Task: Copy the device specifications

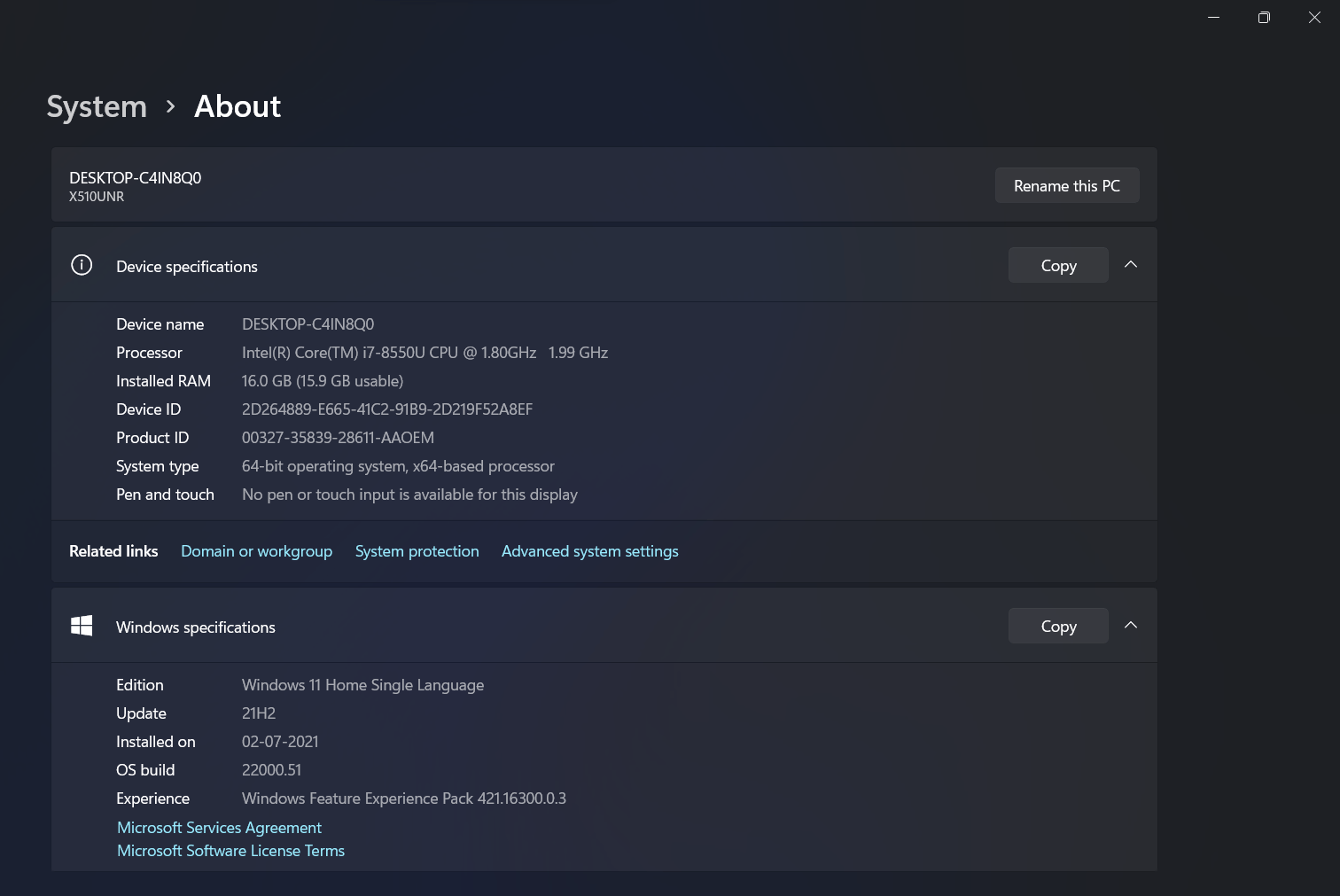Action: pyautogui.click(x=1058, y=265)
